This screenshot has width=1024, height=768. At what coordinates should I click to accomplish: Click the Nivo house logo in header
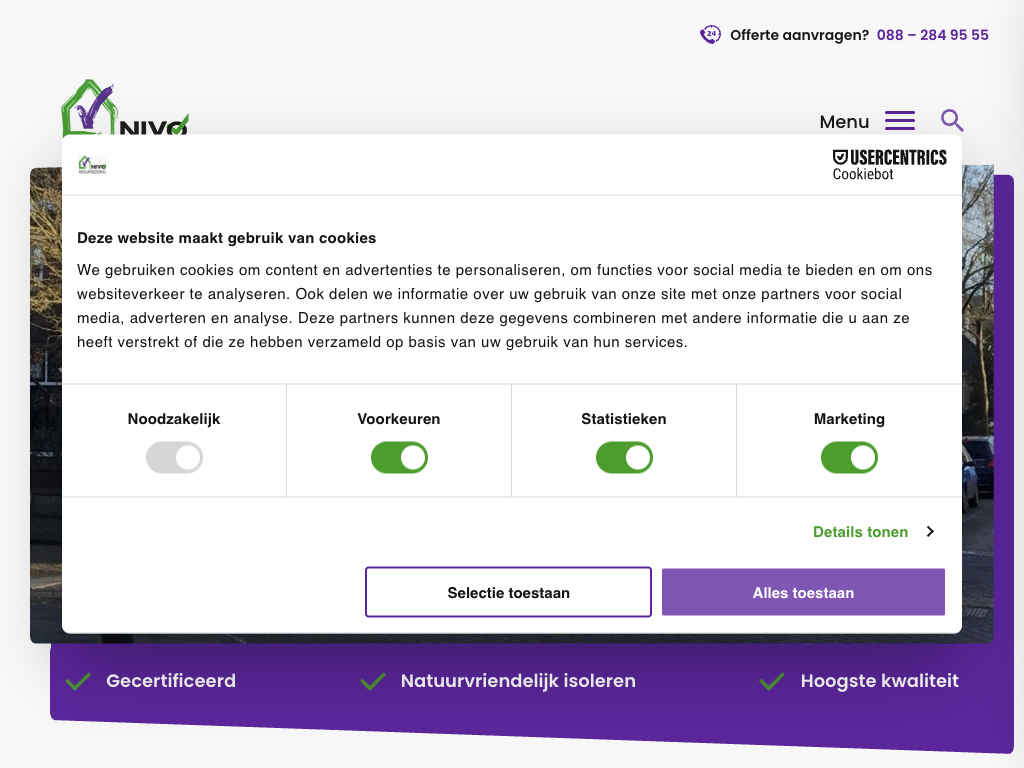coord(110,110)
